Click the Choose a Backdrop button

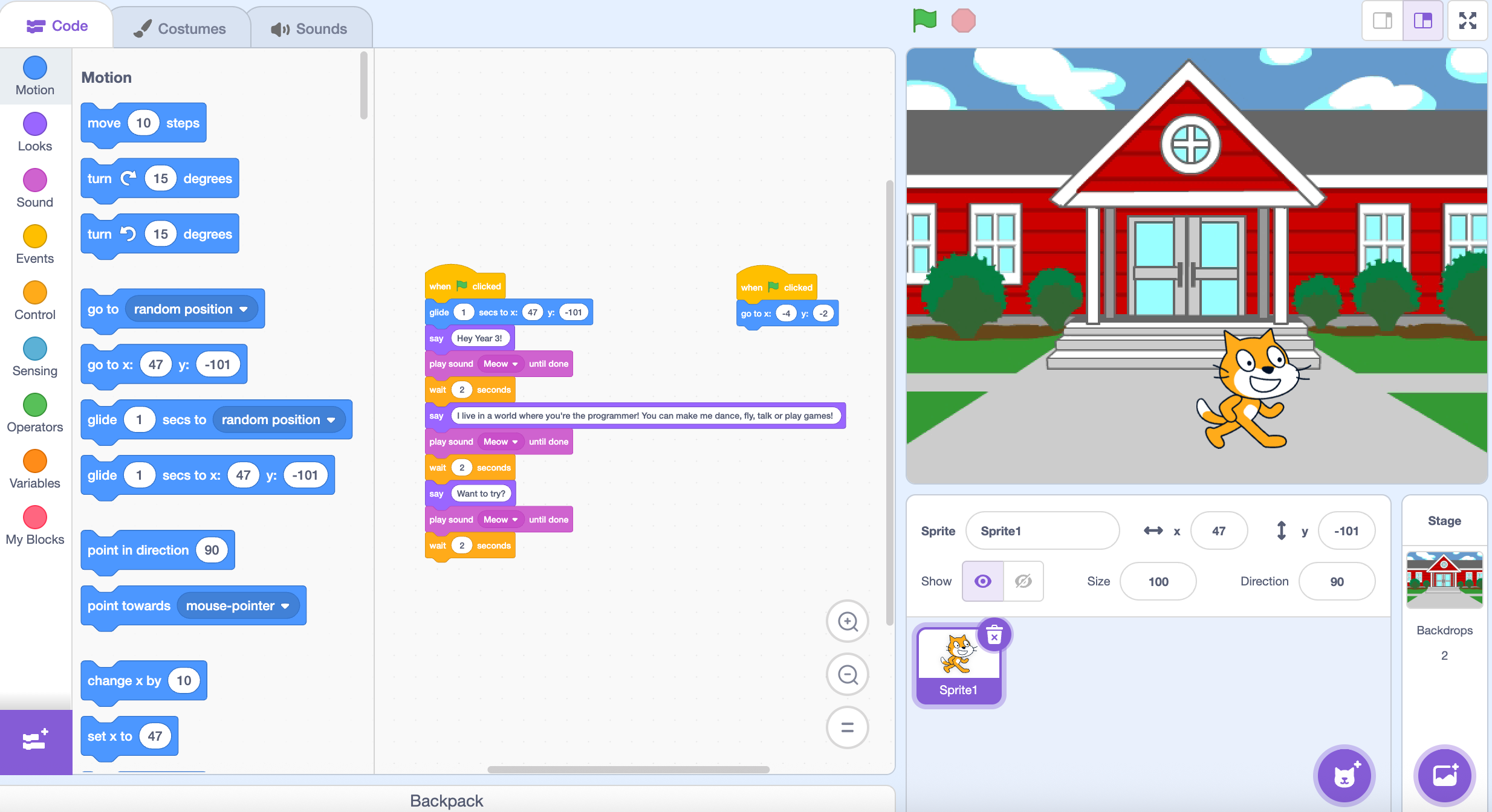coord(1445,776)
